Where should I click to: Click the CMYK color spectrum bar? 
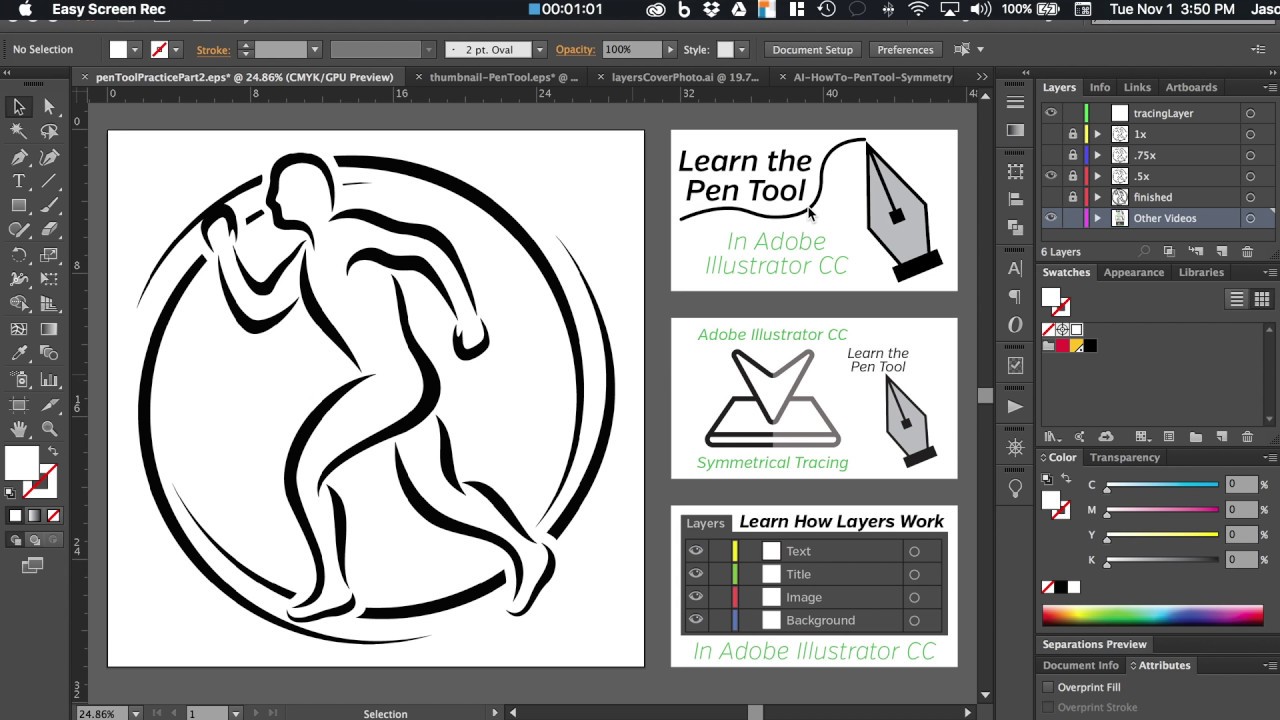coord(1152,615)
